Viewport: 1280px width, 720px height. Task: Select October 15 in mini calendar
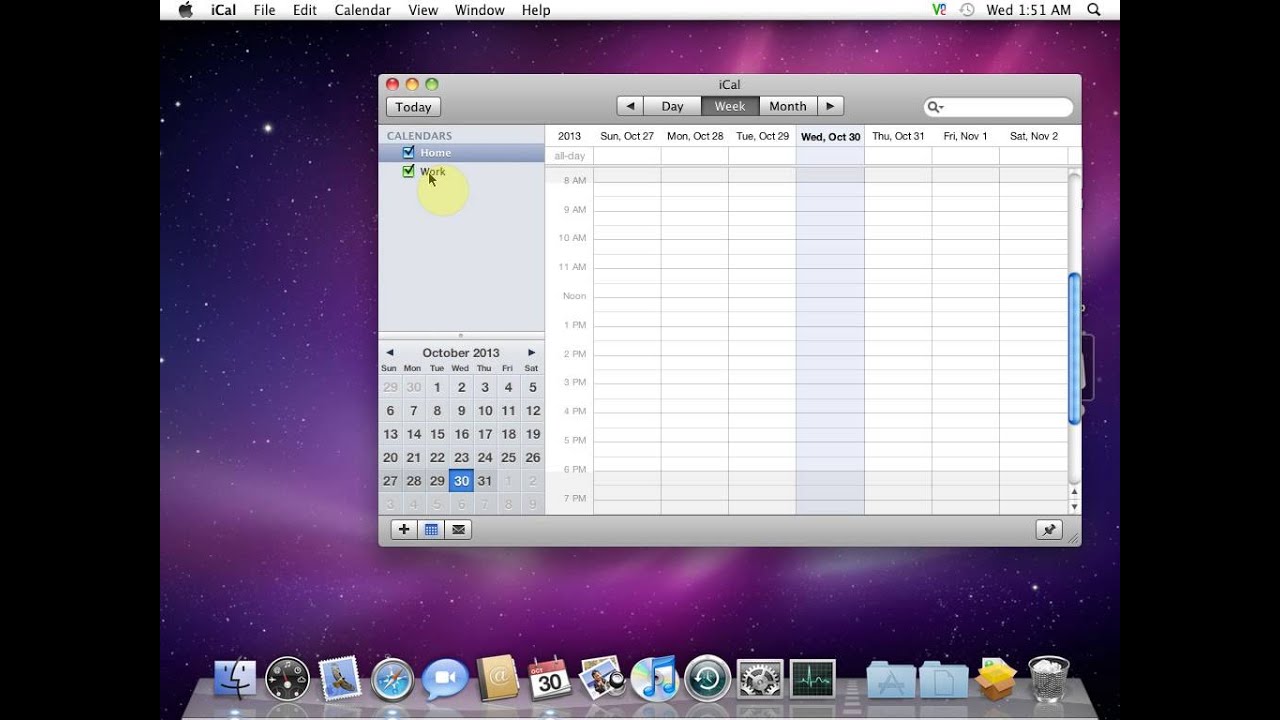[437, 434]
